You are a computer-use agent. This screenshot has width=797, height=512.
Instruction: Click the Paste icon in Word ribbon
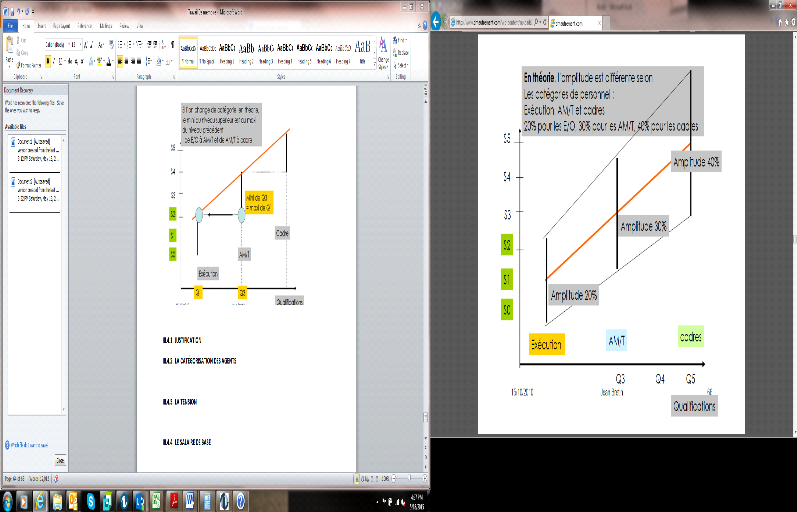(9, 44)
